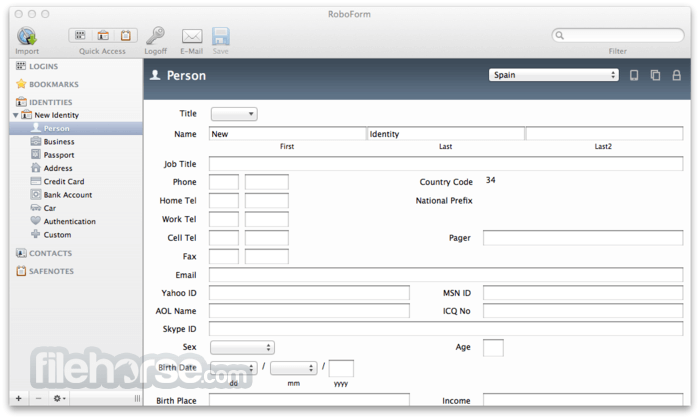Click the Email field

coord(446,275)
